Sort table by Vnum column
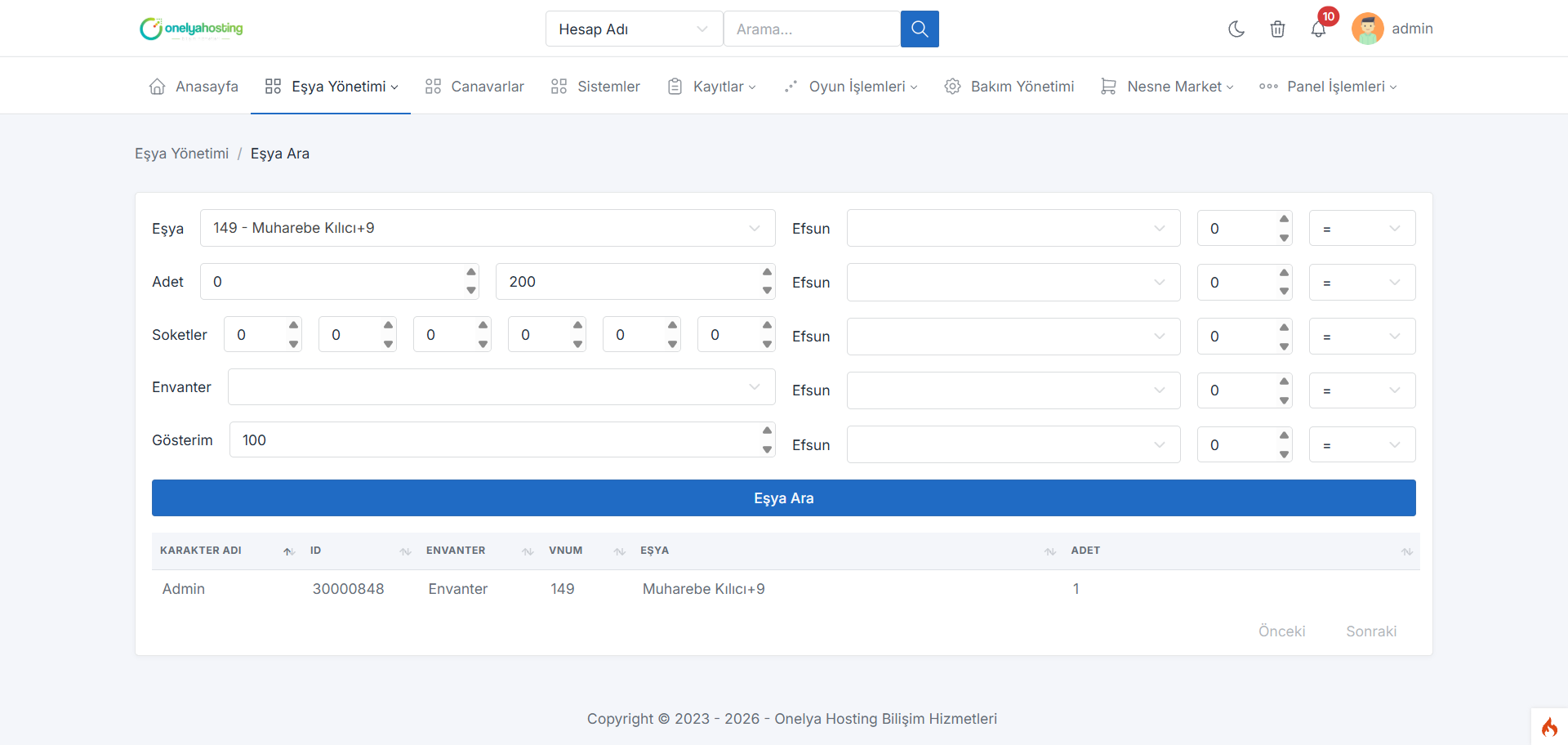Screen dimensions: 1568x745 586,551
